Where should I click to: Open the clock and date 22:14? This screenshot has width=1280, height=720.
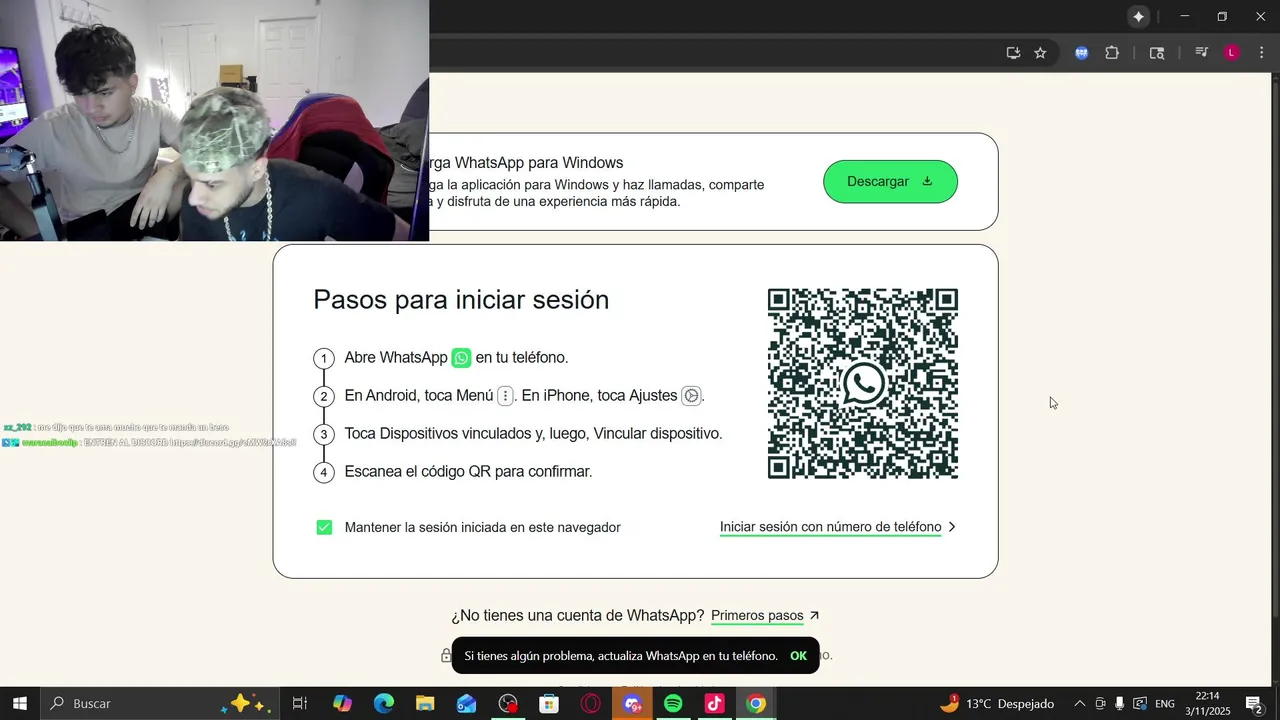coord(1208,703)
